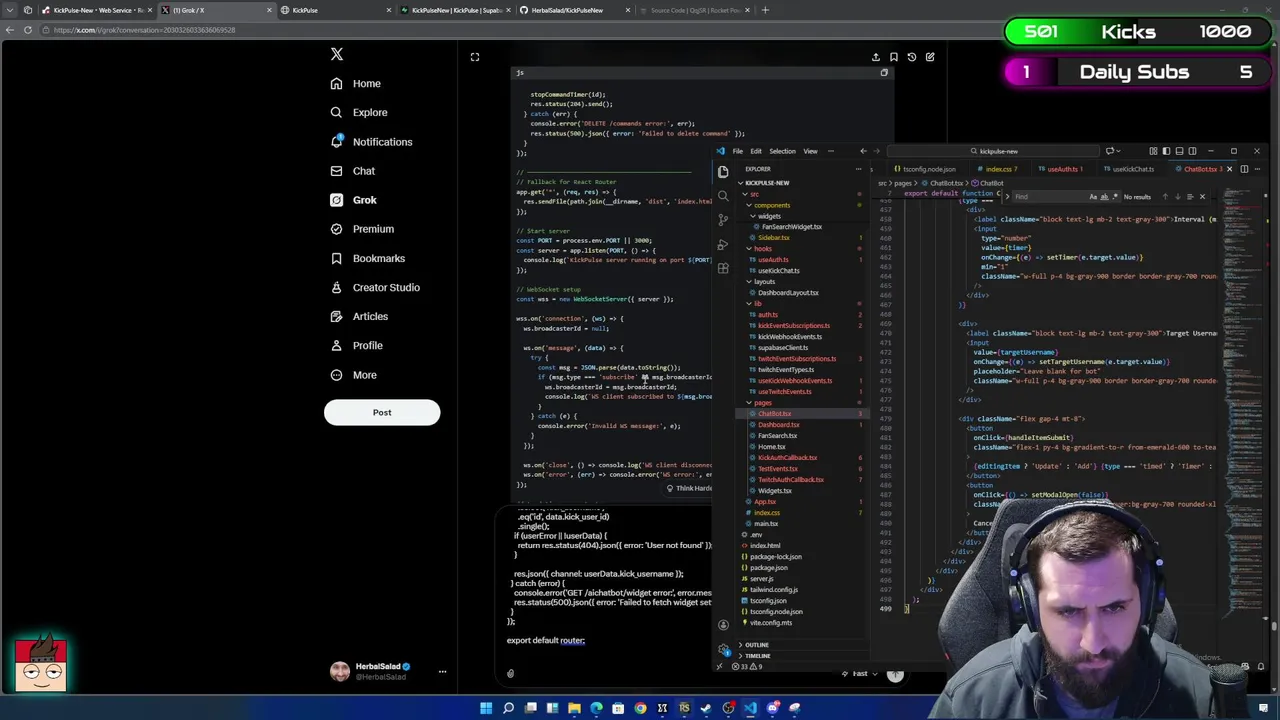1280x720 pixels.
Task: Expand the TIMELINE section
Action: click(x=757, y=656)
